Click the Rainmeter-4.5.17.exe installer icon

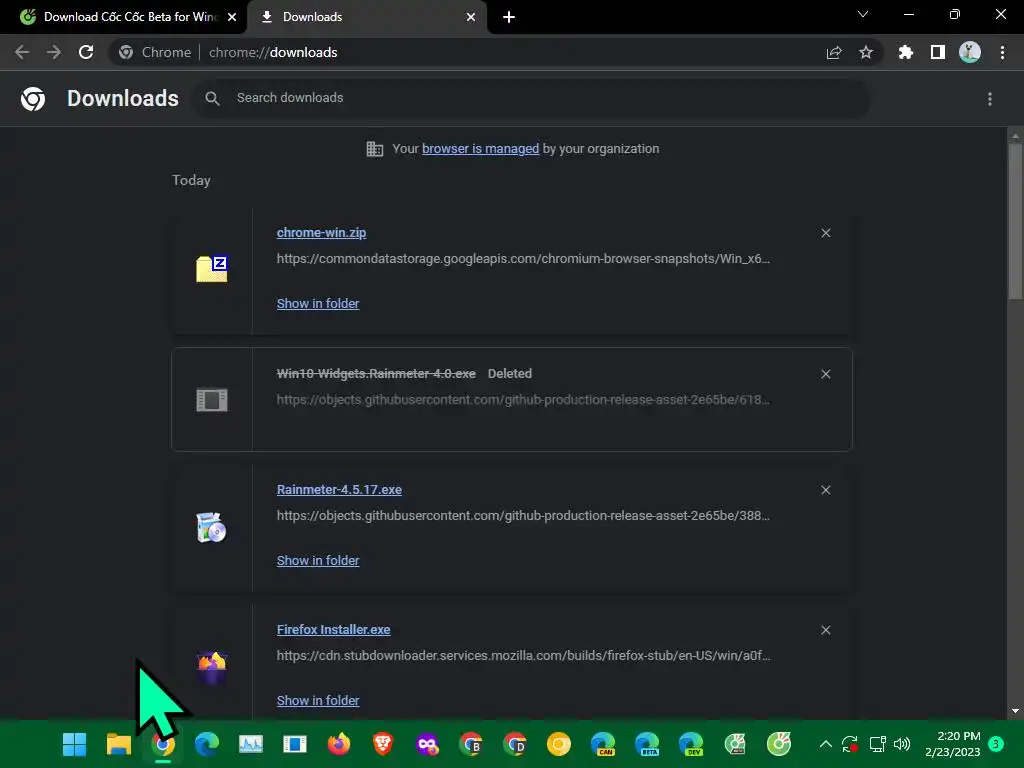point(212,527)
